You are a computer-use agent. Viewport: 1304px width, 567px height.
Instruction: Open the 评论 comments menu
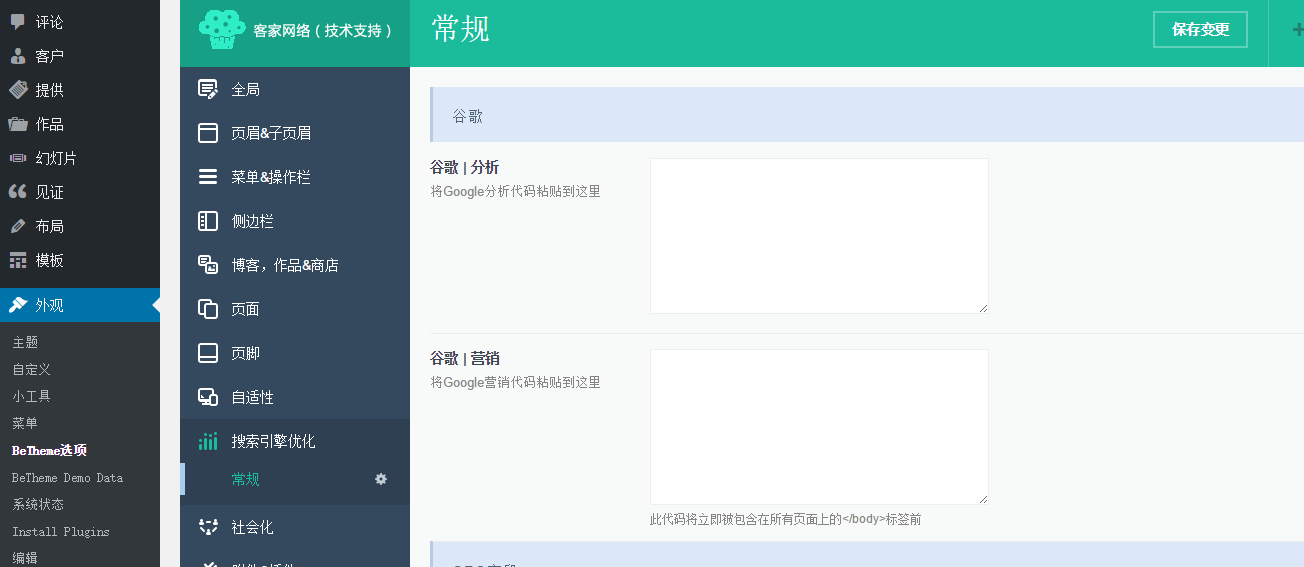(x=49, y=22)
